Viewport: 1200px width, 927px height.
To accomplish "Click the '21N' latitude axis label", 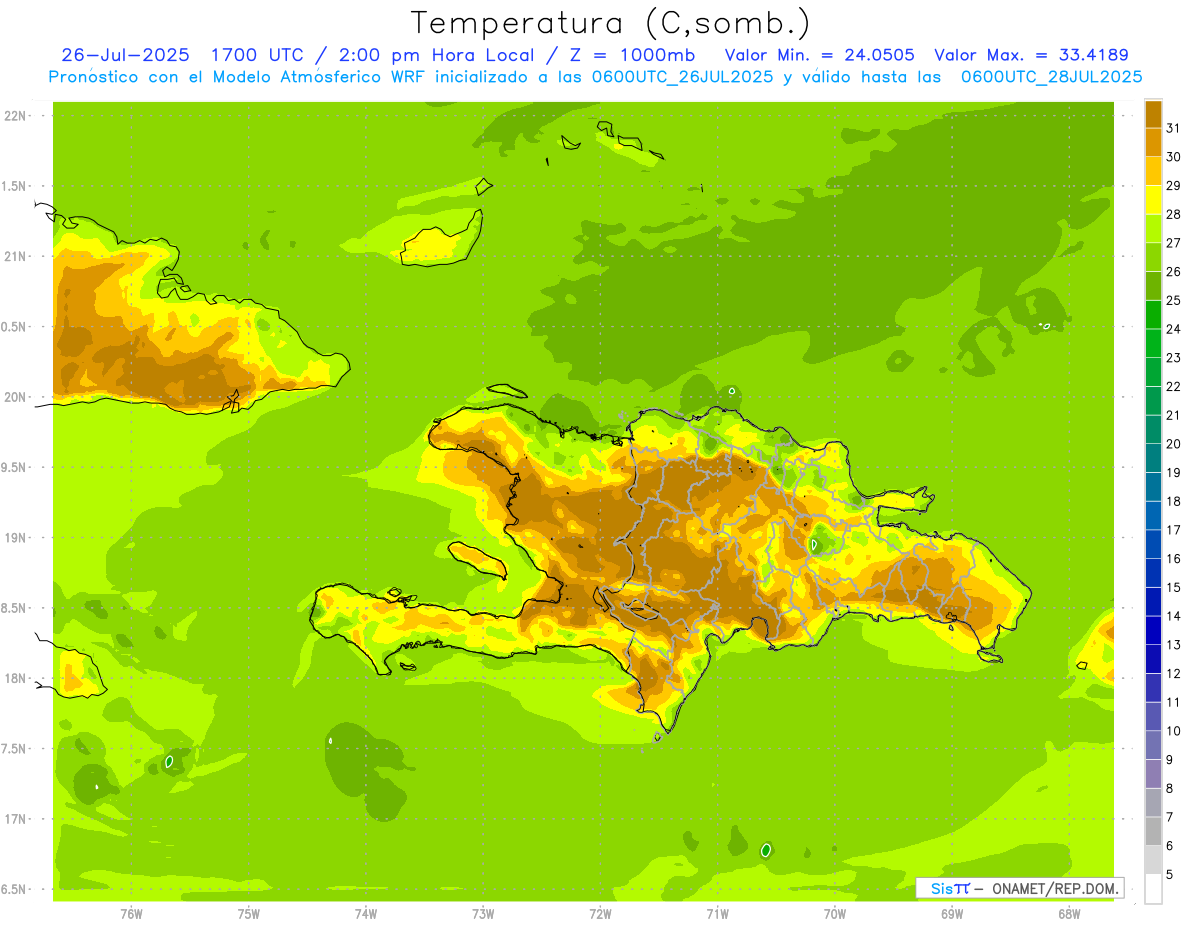I will pos(14,256).
